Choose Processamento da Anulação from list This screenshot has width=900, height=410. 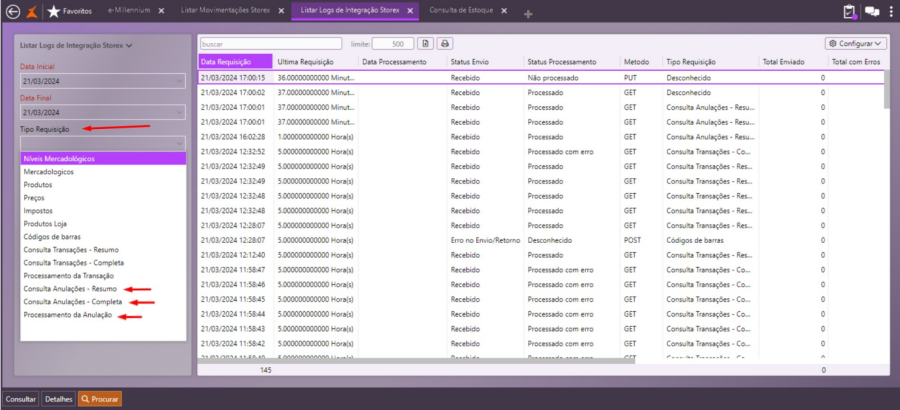(x=68, y=315)
